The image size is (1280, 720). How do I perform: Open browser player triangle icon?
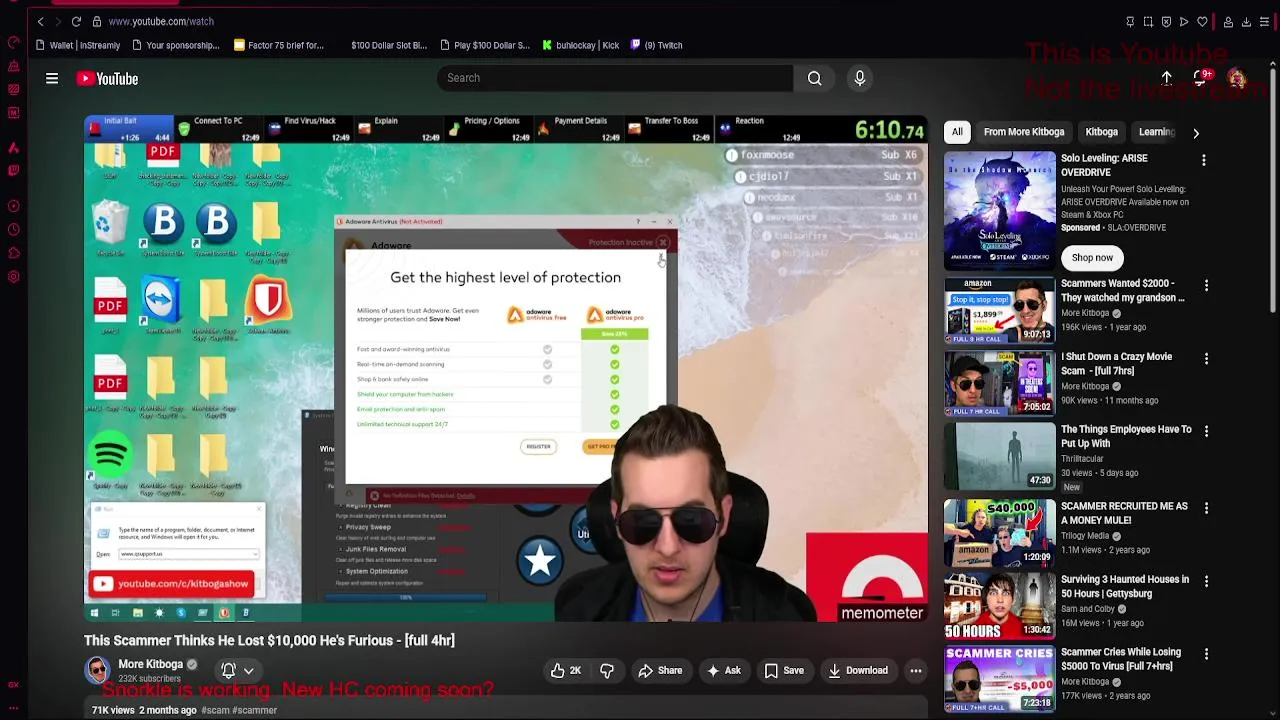1184,22
